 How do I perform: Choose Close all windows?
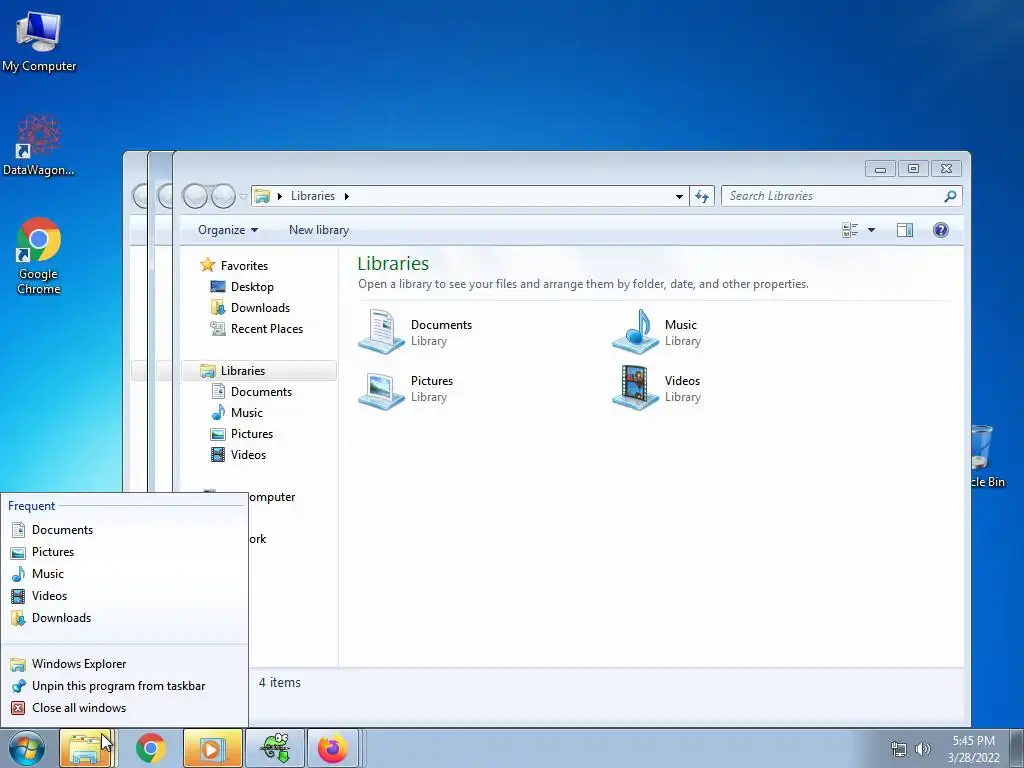(124, 708)
